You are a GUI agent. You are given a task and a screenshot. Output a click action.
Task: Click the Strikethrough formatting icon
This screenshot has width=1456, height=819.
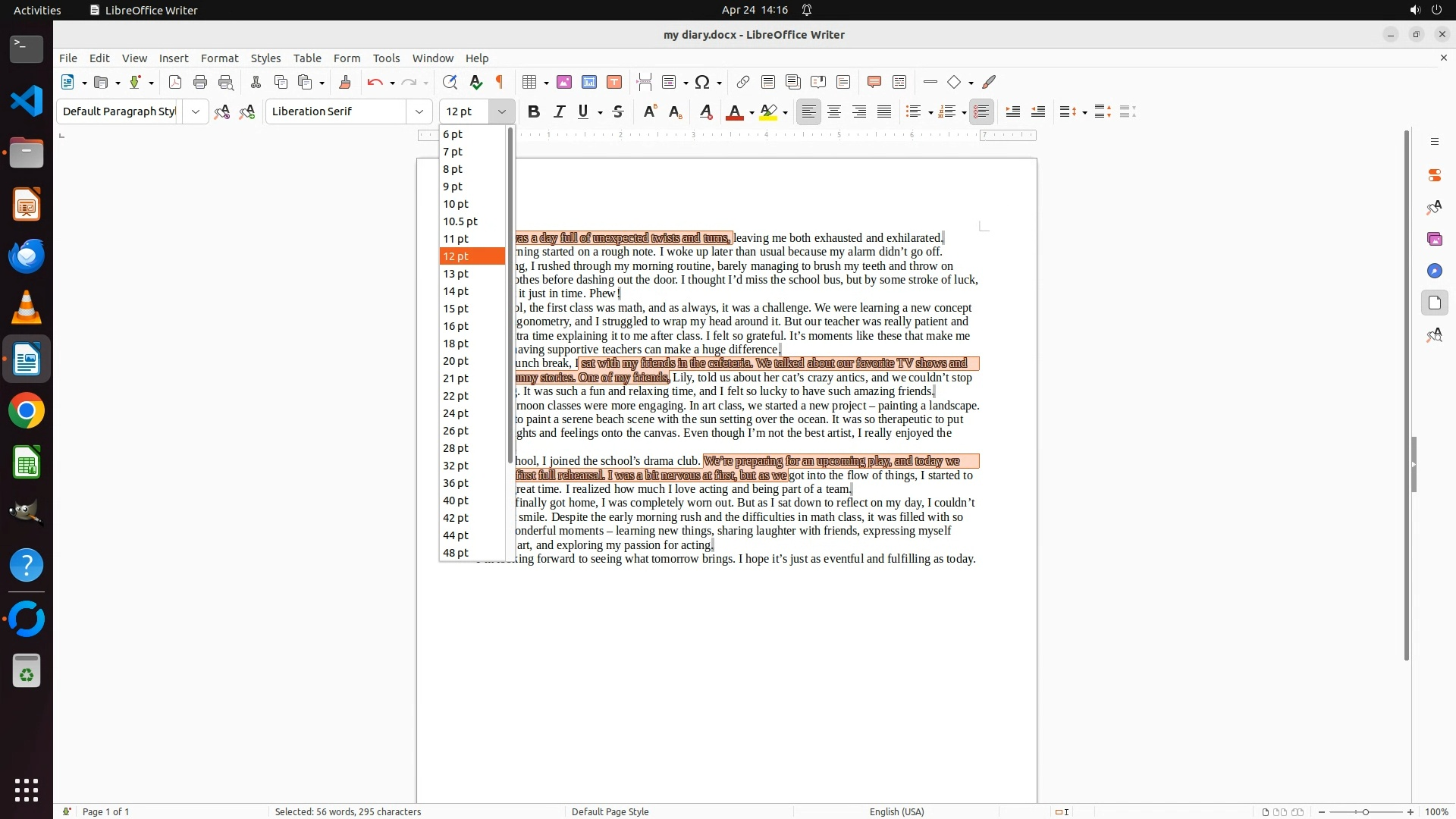coord(618,111)
